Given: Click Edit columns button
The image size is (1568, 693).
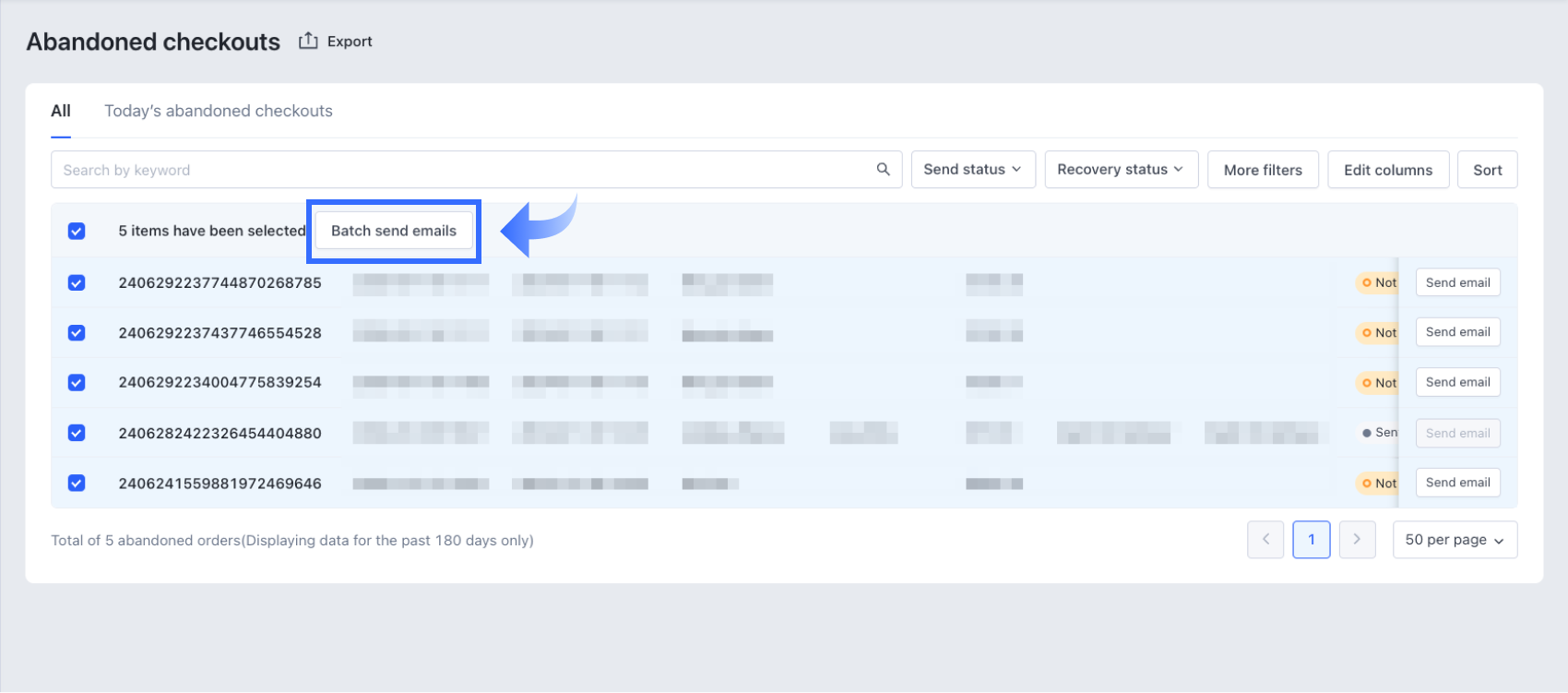Looking at the screenshot, I should coord(1388,170).
